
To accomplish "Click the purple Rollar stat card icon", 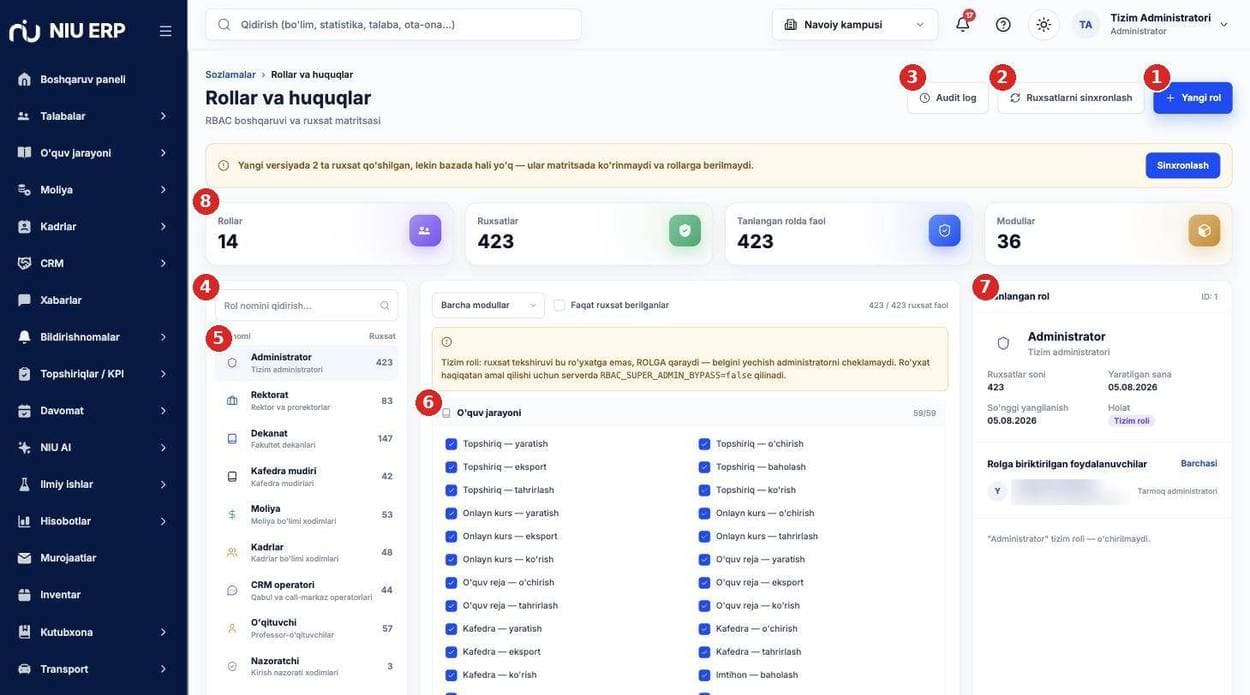I will 425,230.
